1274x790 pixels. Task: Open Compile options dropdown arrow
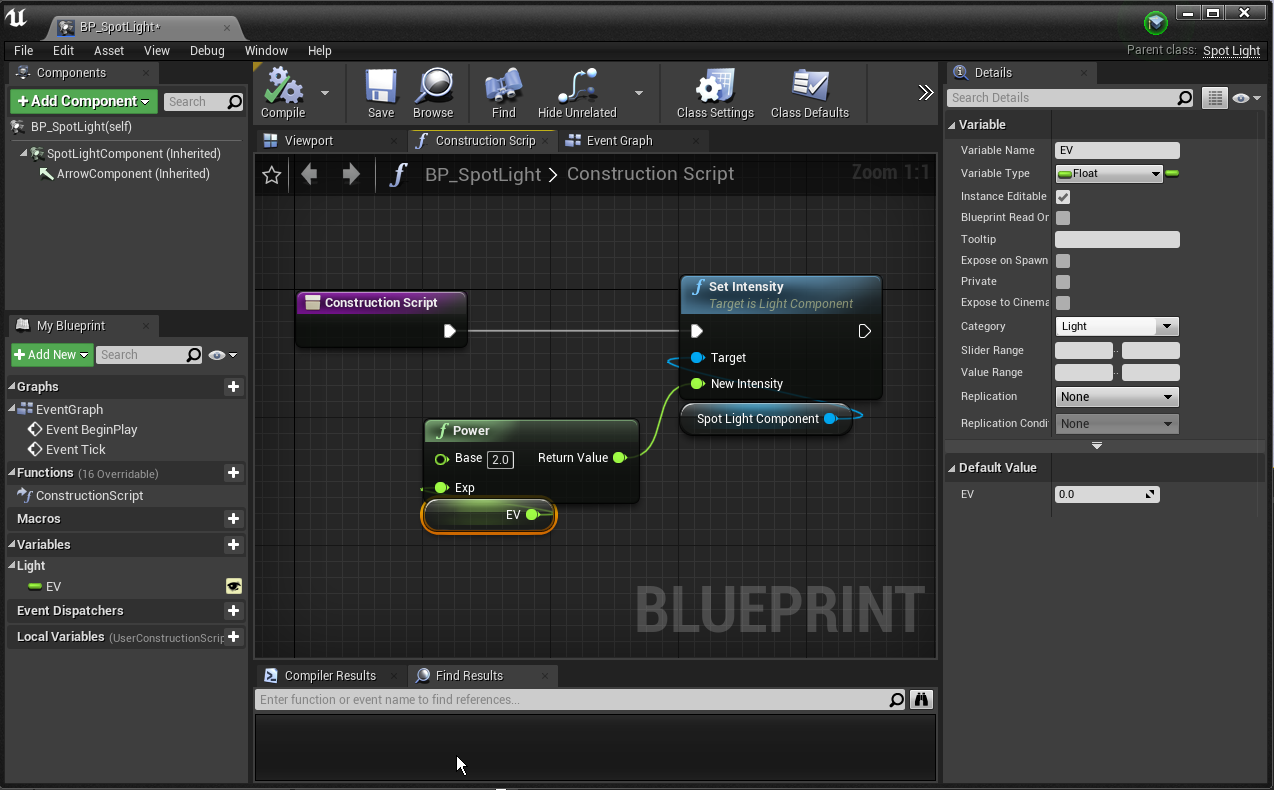point(325,93)
